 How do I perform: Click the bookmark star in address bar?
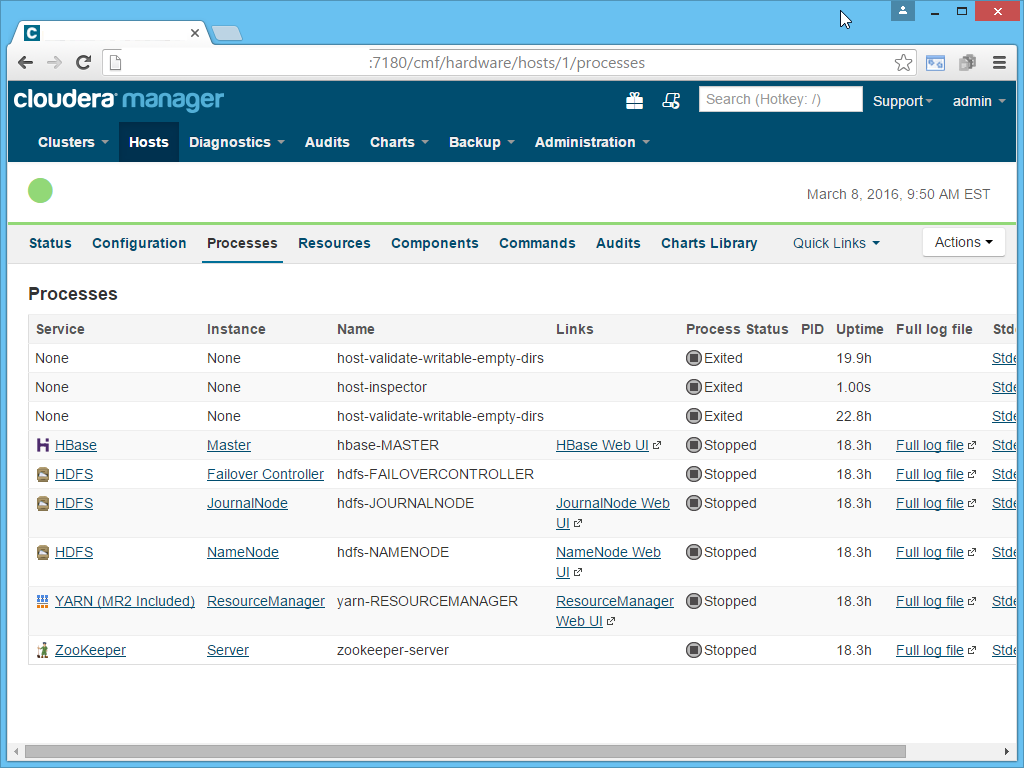(x=903, y=62)
